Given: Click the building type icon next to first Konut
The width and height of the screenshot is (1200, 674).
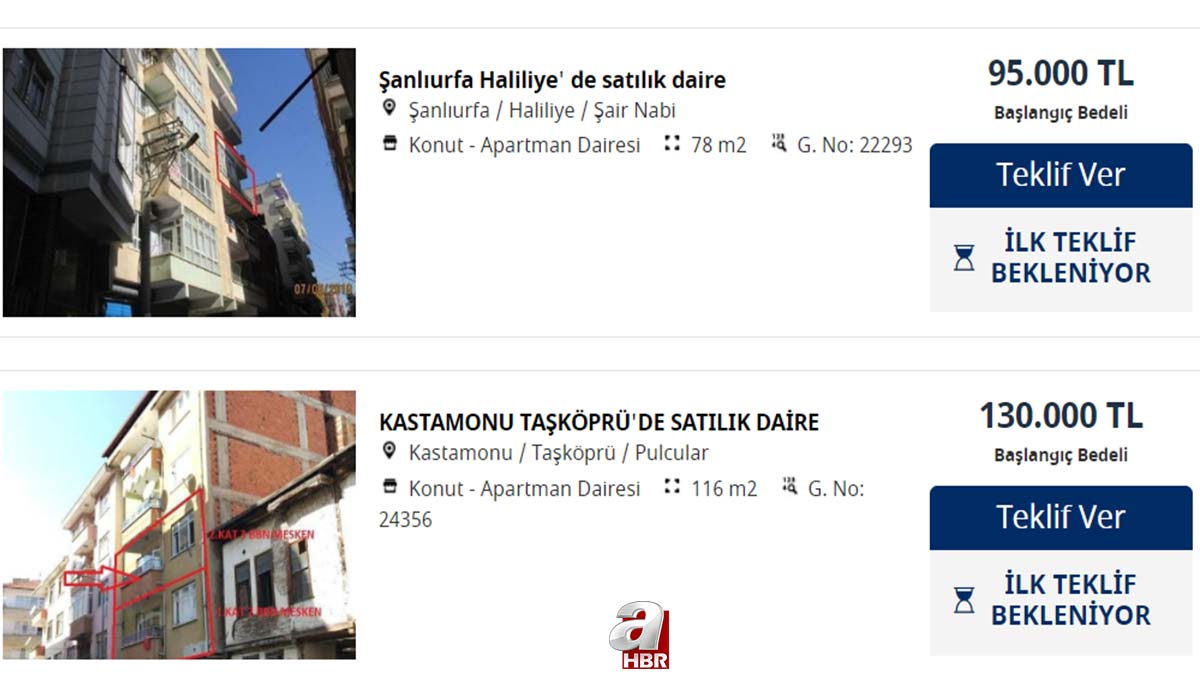Looking at the screenshot, I should (x=390, y=144).
